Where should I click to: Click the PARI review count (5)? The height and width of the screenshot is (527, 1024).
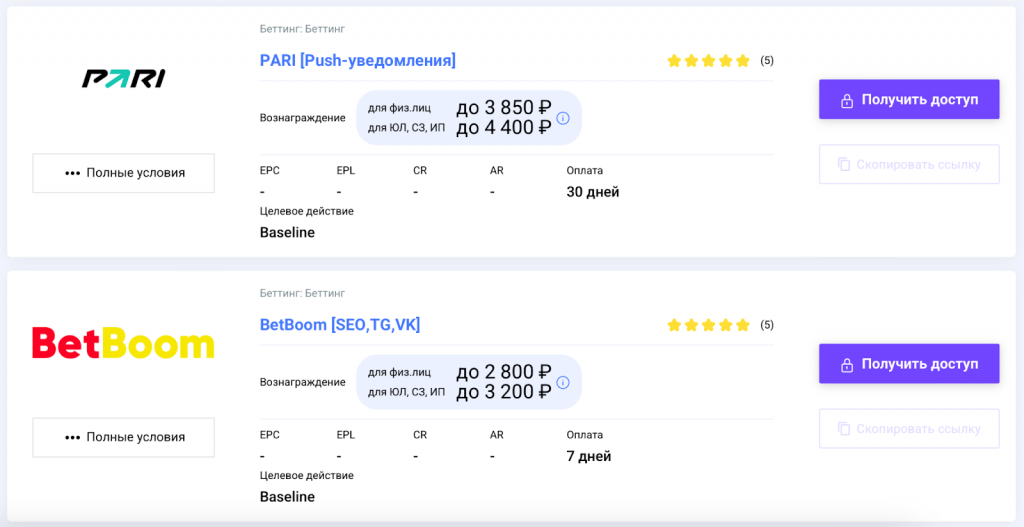(767, 61)
